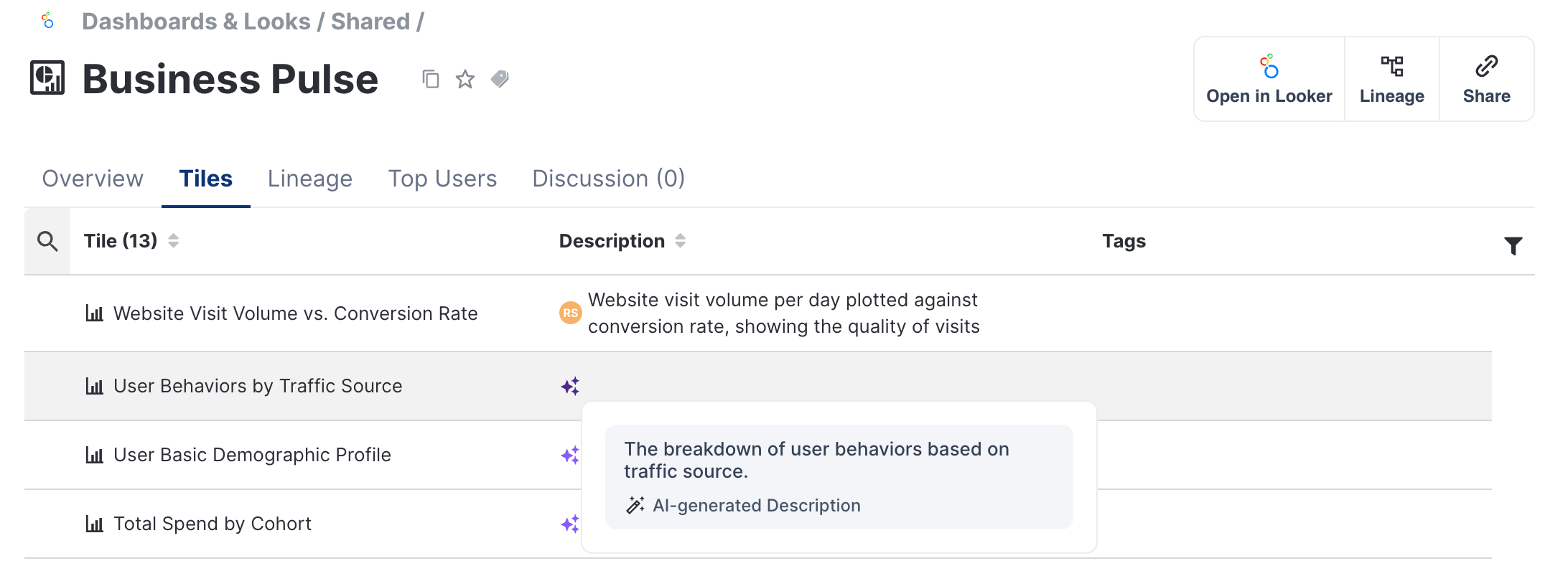Open the tiles filter funnel icon
The width and height of the screenshot is (1568, 571).
[x=1513, y=246]
